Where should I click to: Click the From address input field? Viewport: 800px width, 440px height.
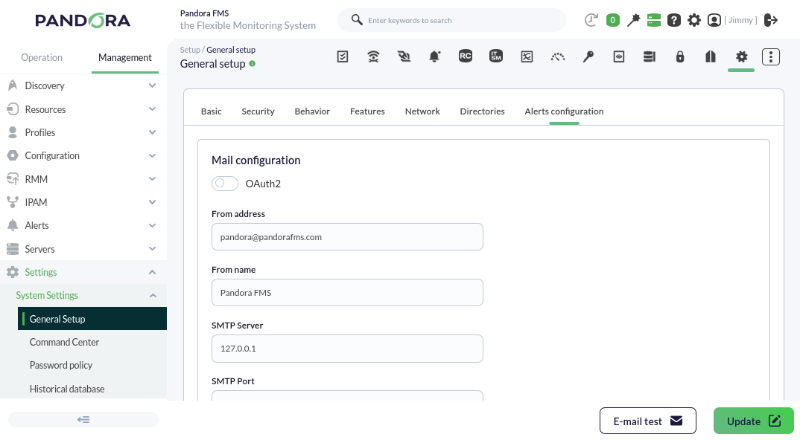pos(347,237)
